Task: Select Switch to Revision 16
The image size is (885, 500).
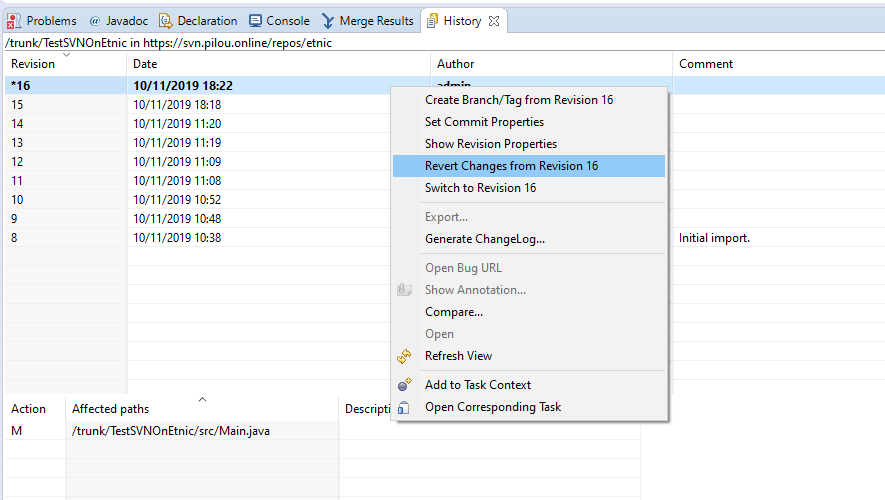Action: pyautogui.click(x=480, y=188)
